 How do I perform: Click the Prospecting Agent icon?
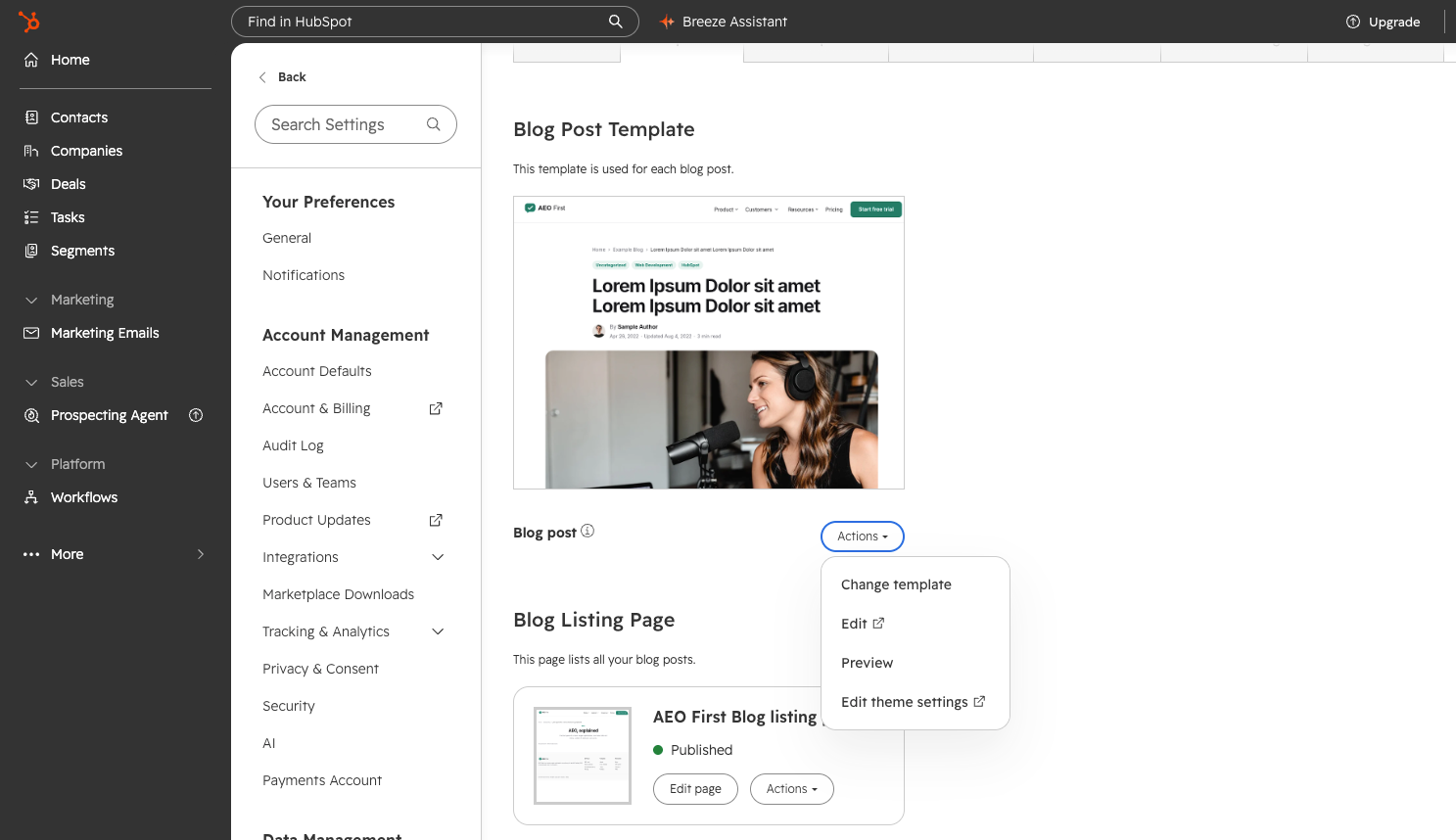(x=31, y=415)
